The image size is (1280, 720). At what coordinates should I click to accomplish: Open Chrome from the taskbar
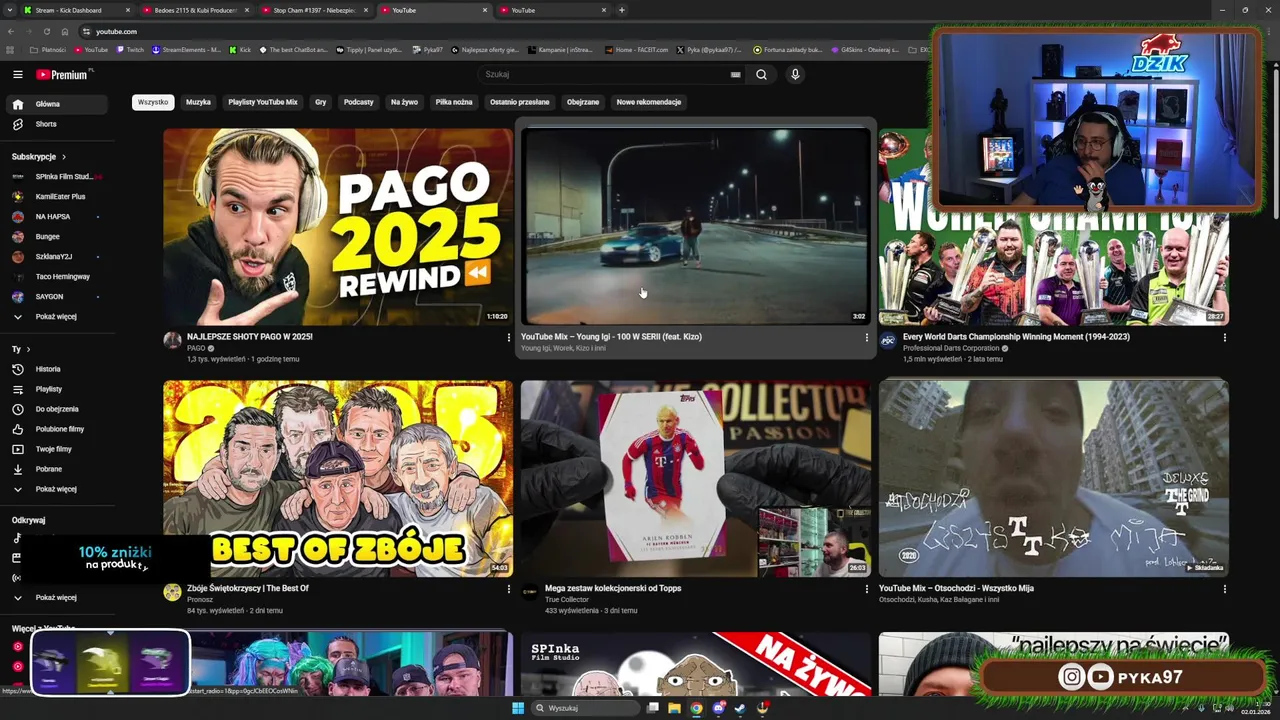(x=696, y=708)
